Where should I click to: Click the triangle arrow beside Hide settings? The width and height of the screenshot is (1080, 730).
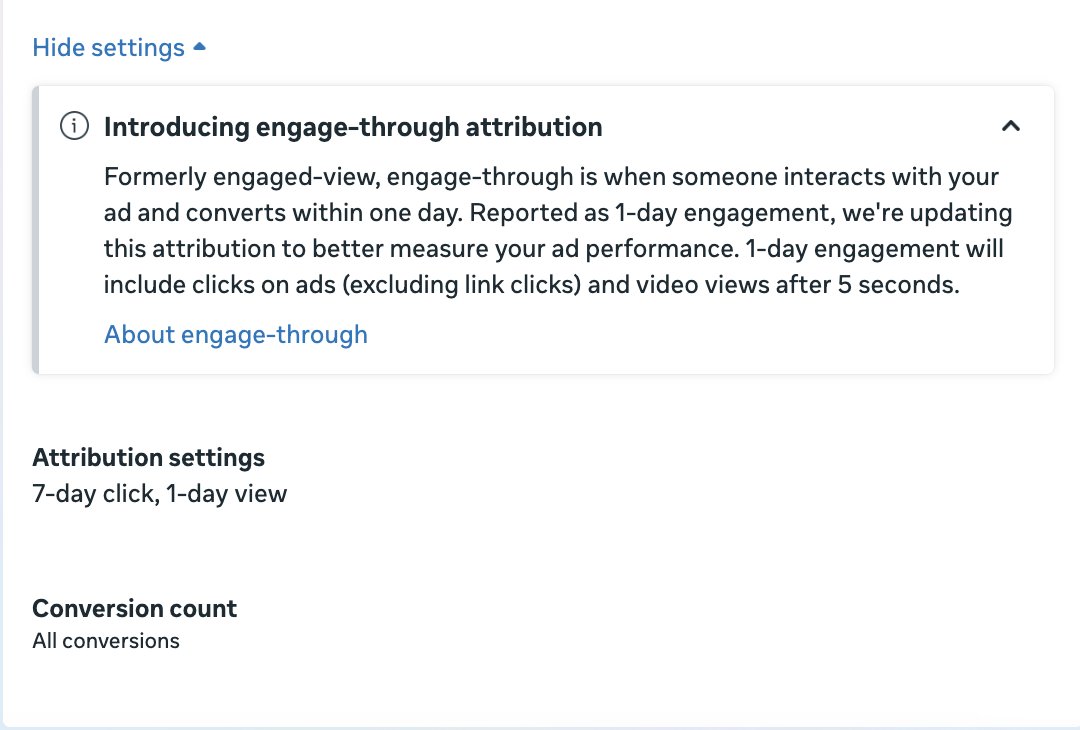point(199,47)
